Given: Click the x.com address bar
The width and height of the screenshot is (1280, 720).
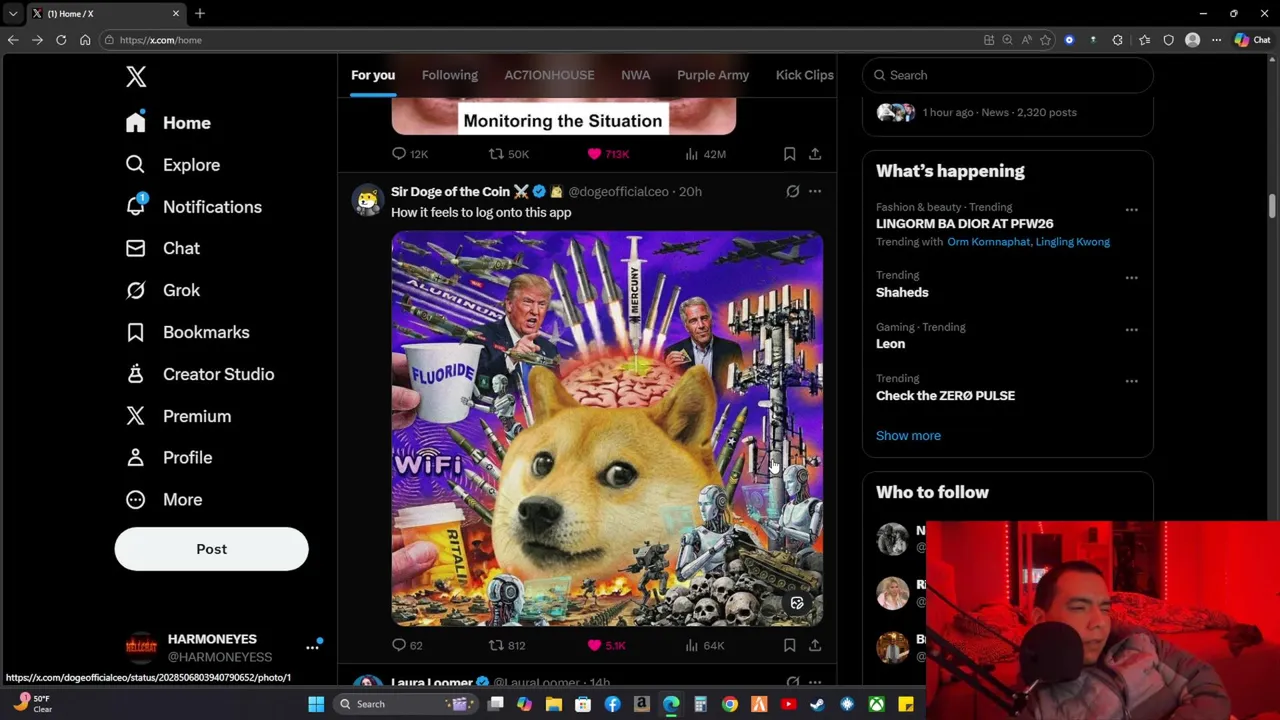Looking at the screenshot, I should [540, 40].
